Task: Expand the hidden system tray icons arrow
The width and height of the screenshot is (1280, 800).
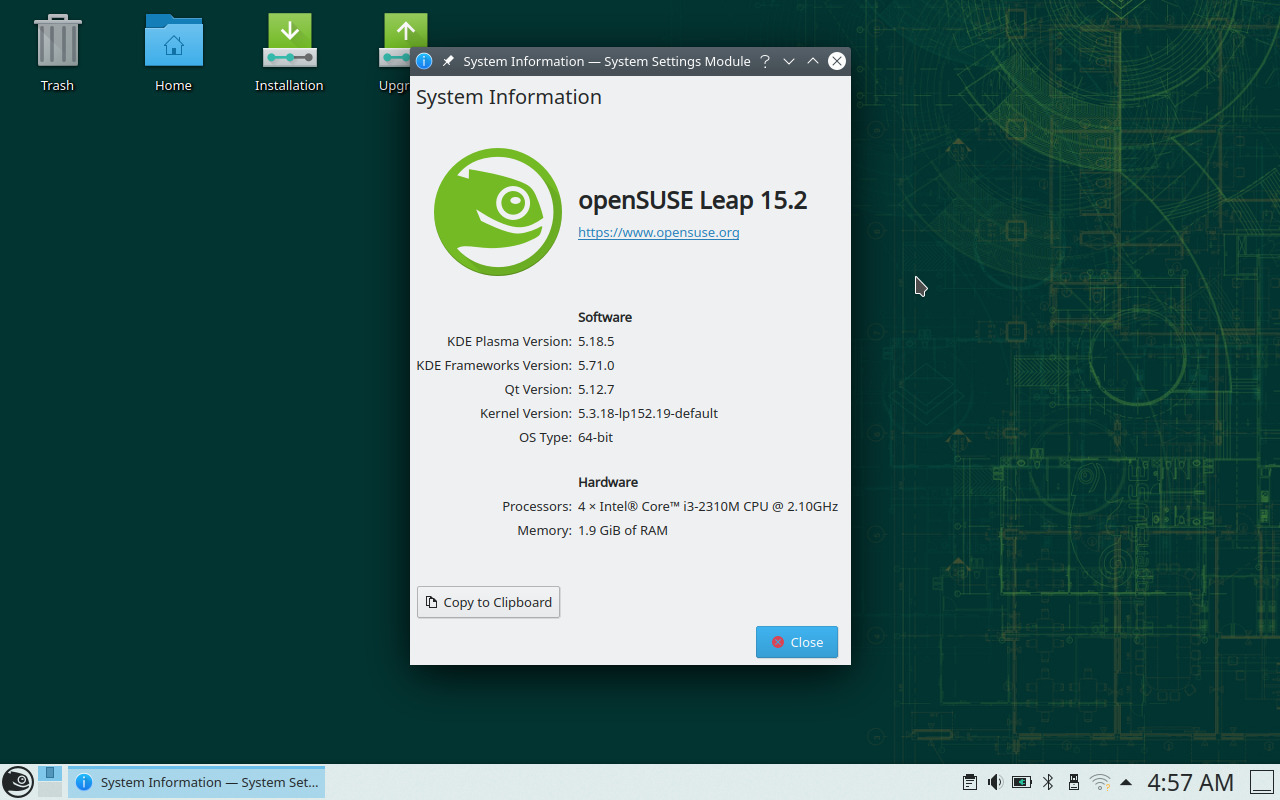Action: pos(1126,782)
